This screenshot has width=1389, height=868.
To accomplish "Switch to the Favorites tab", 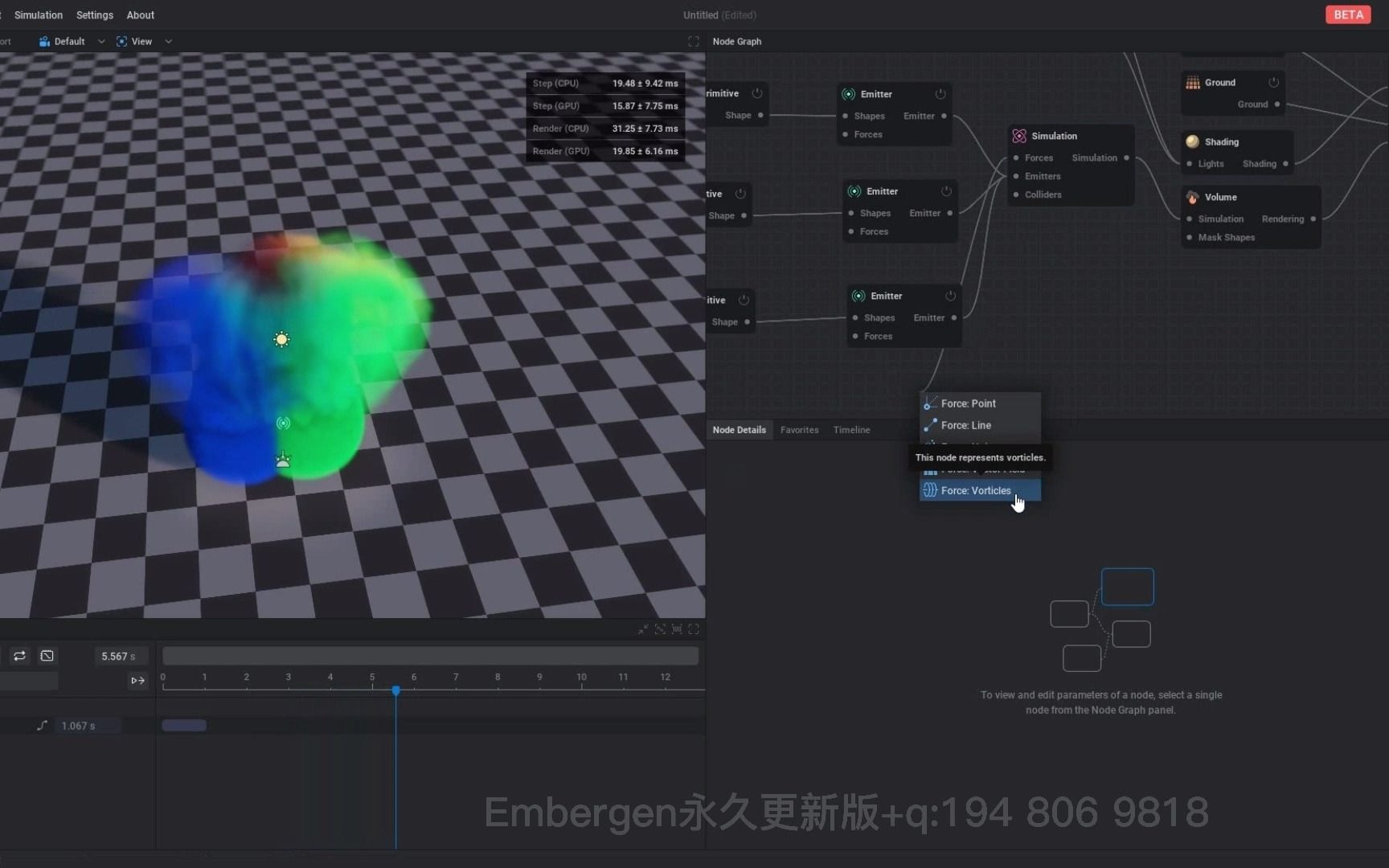I will pos(799,430).
